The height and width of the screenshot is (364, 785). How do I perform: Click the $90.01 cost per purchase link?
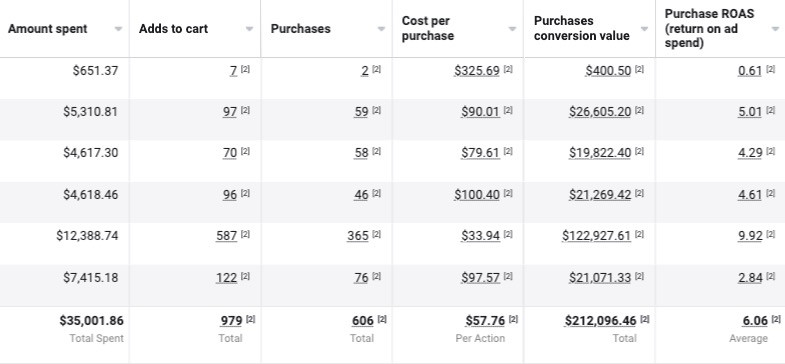[x=481, y=112]
